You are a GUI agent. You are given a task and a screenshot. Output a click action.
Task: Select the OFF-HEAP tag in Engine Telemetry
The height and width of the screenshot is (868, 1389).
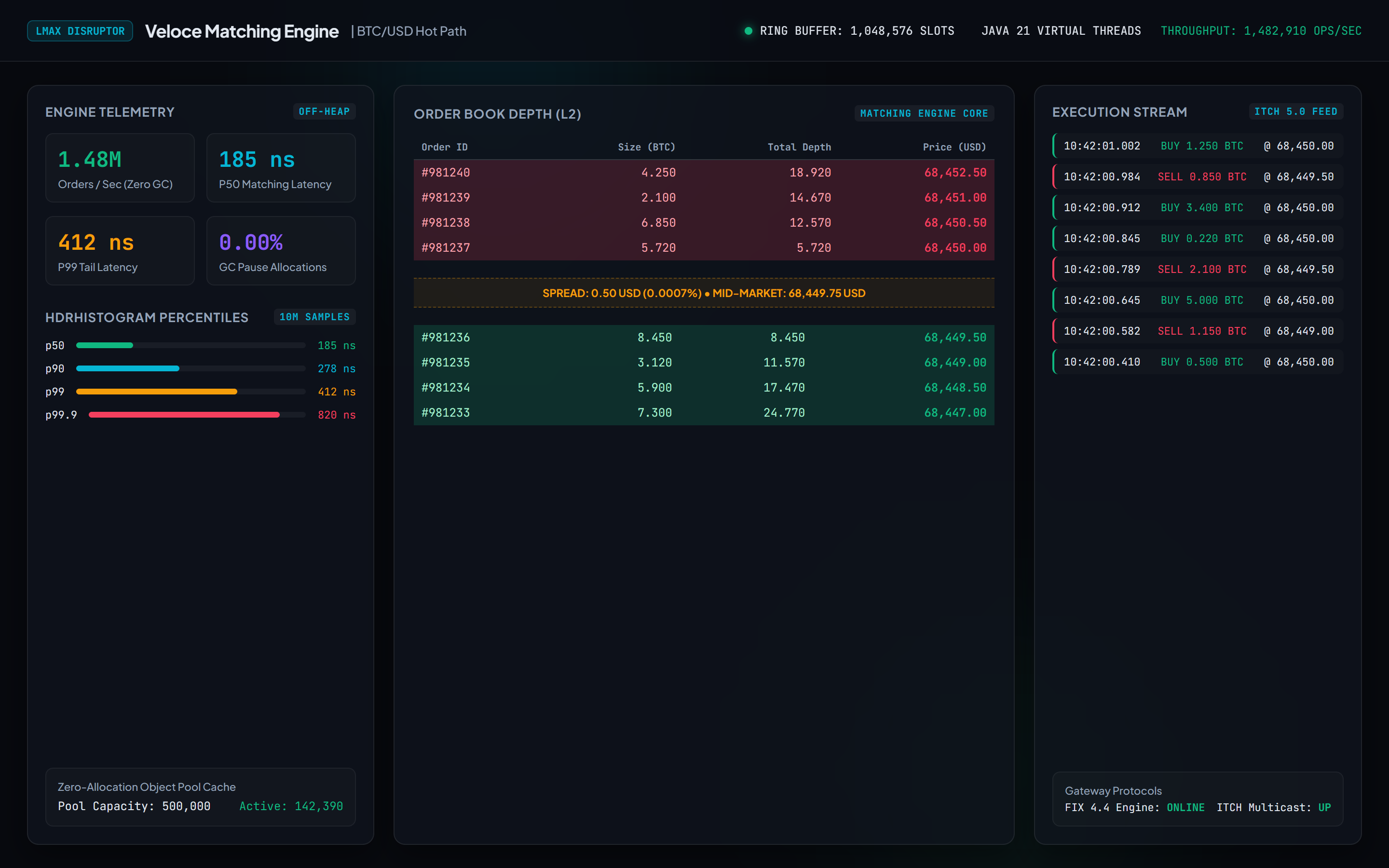coord(324,111)
